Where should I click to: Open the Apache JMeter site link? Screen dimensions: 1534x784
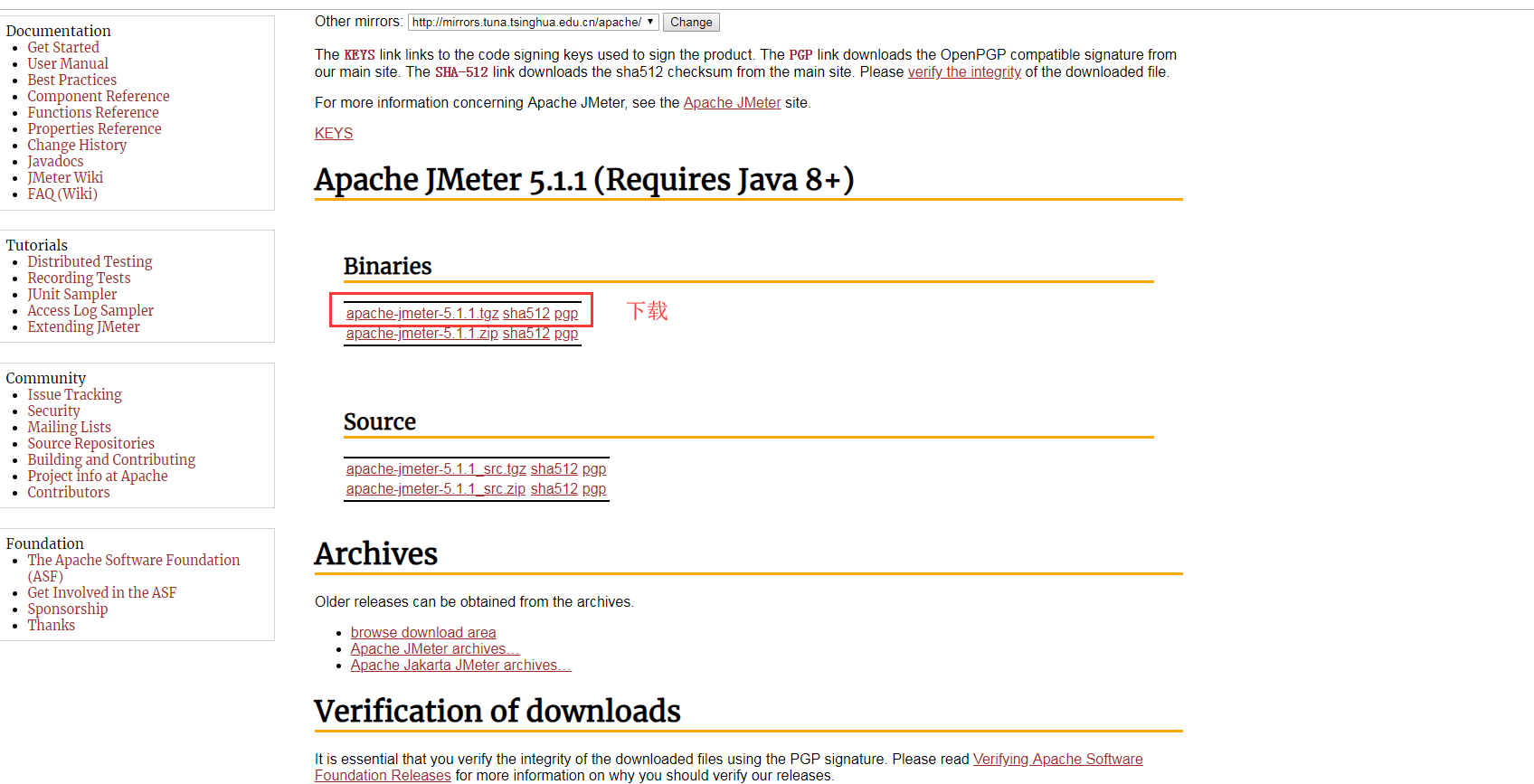tap(732, 102)
